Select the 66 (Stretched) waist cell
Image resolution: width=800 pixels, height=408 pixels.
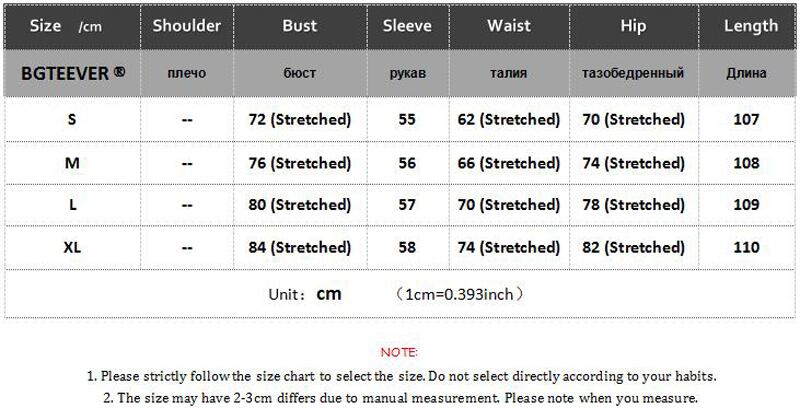coord(508,162)
